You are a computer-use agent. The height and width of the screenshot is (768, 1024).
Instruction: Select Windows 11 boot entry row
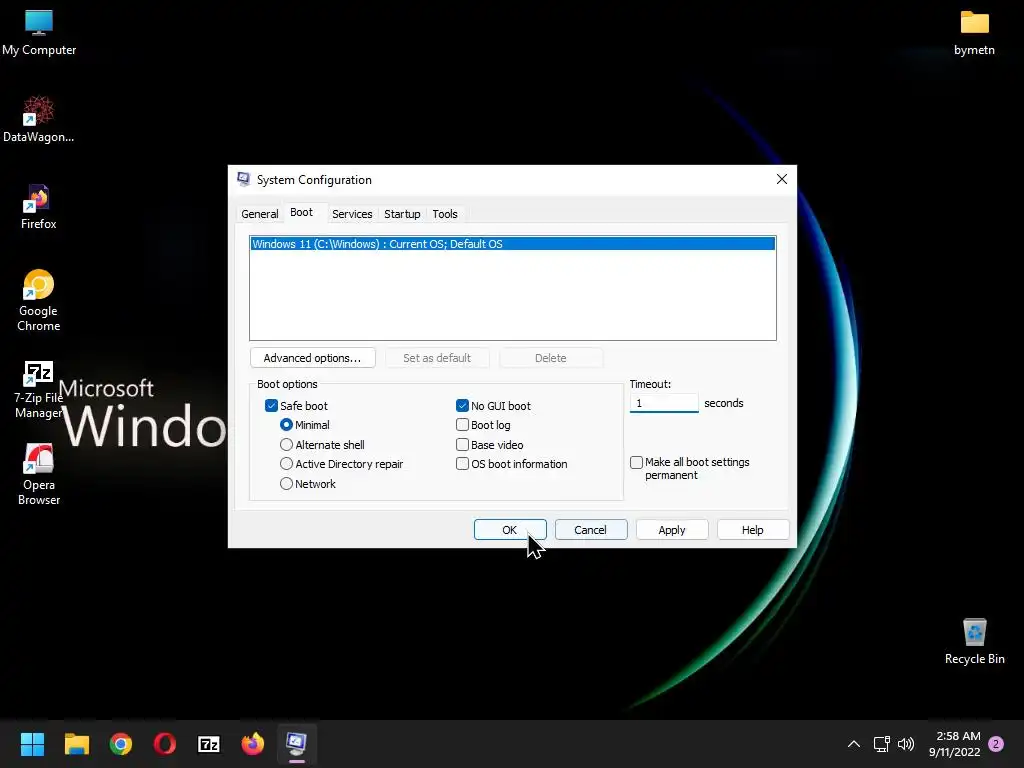(x=513, y=244)
